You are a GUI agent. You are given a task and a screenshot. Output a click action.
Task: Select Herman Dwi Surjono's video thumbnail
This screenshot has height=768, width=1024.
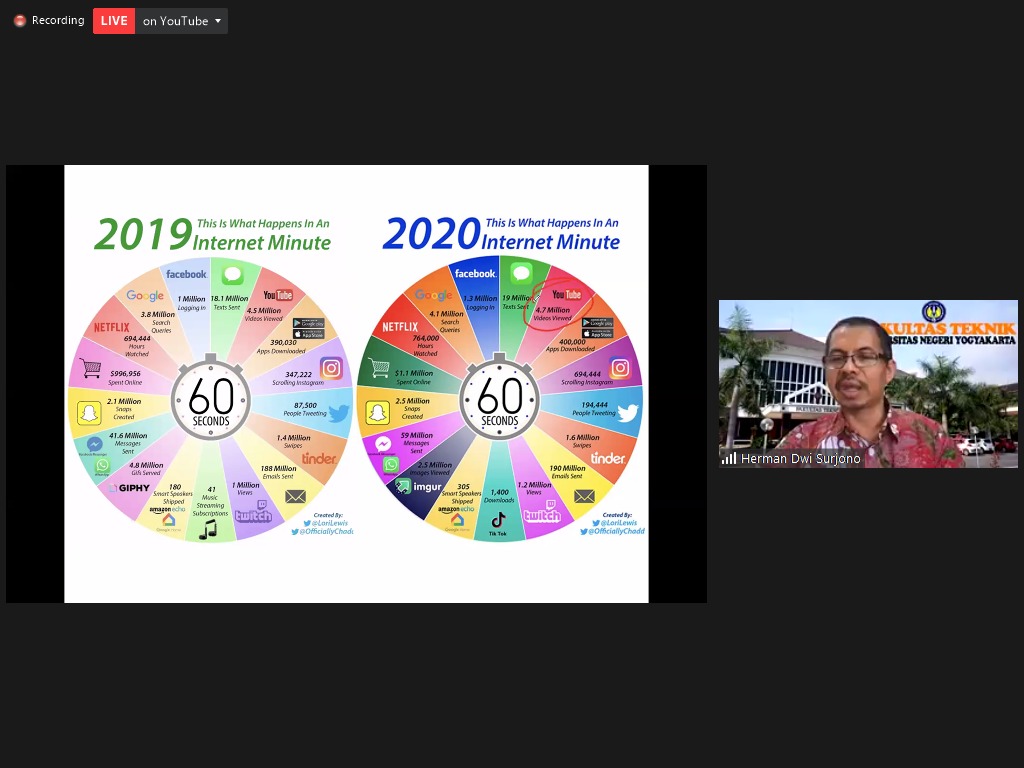tap(868, 384)
